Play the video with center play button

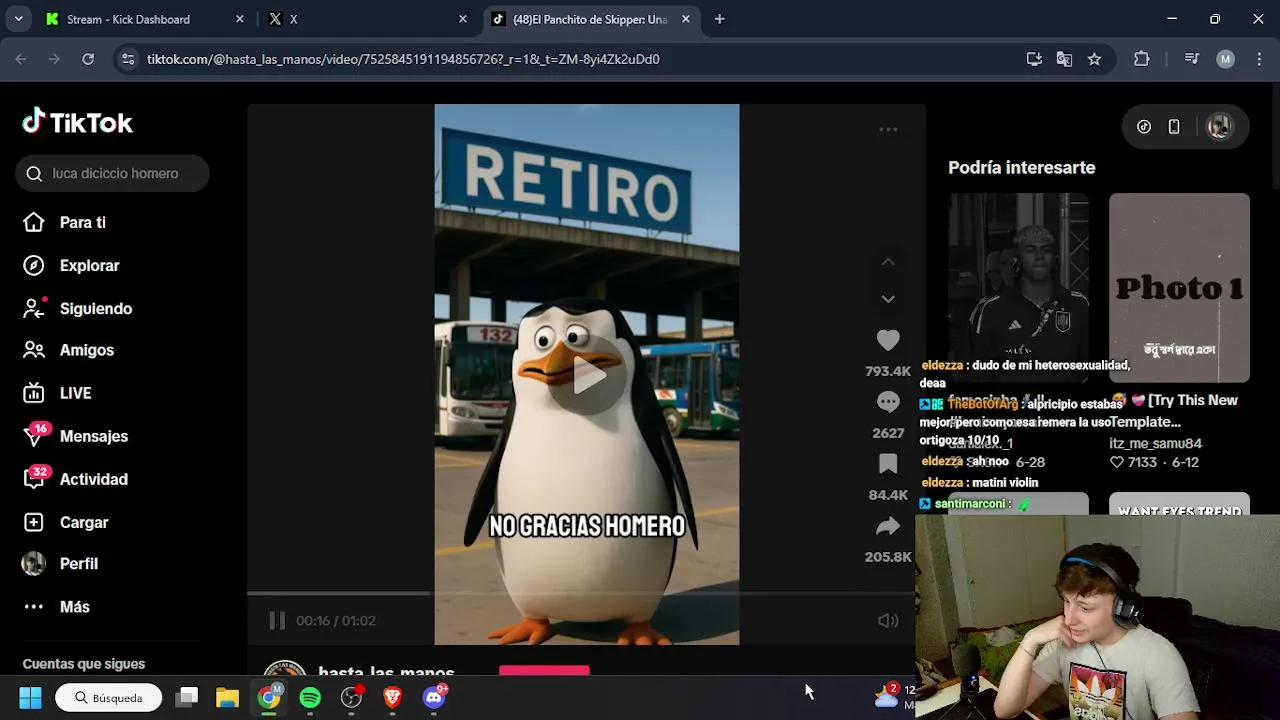tap(588, 376)
